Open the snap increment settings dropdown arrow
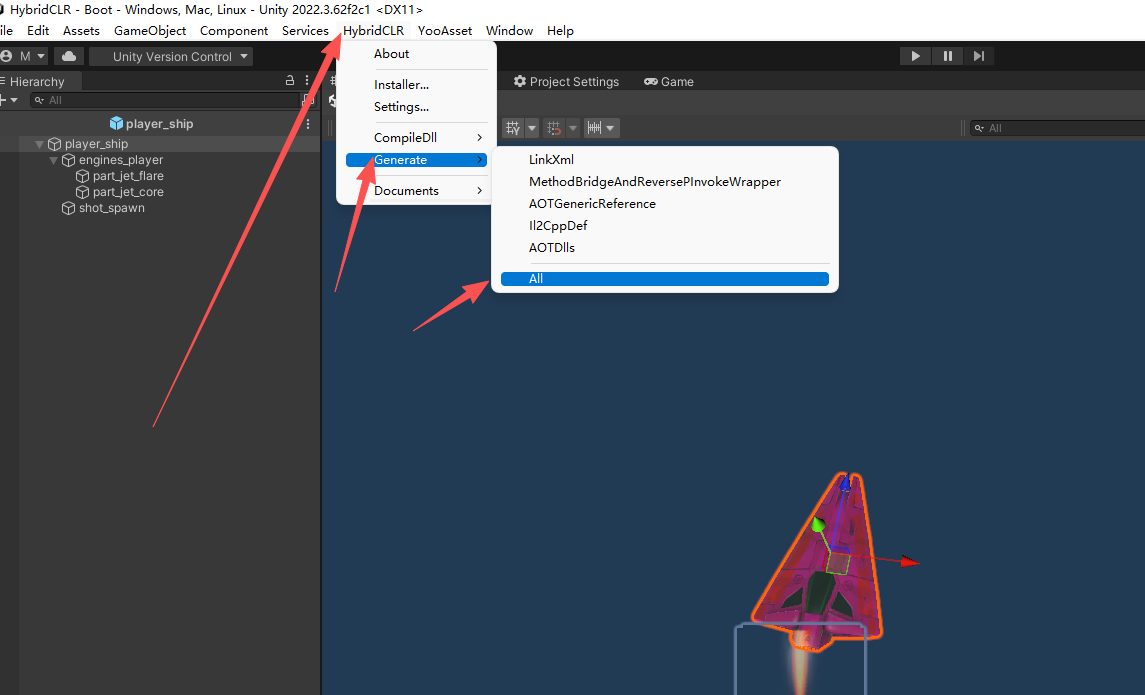The image size is (1145, 695). pyautogui.click(x=572, y=128)
